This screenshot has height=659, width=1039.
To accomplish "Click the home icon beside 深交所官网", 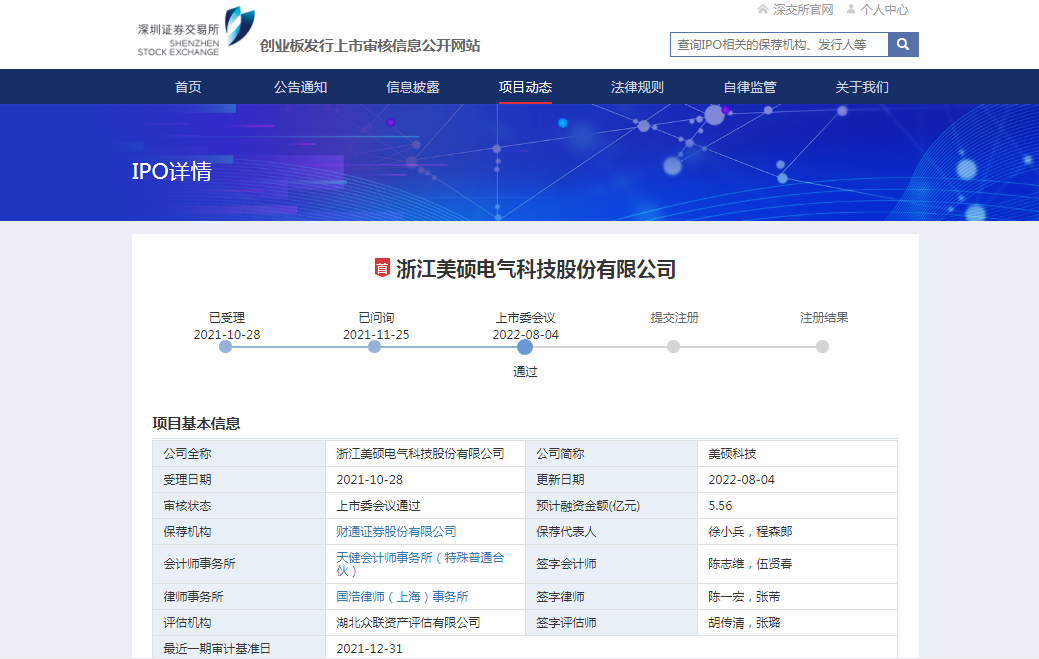I will (763, 9).
